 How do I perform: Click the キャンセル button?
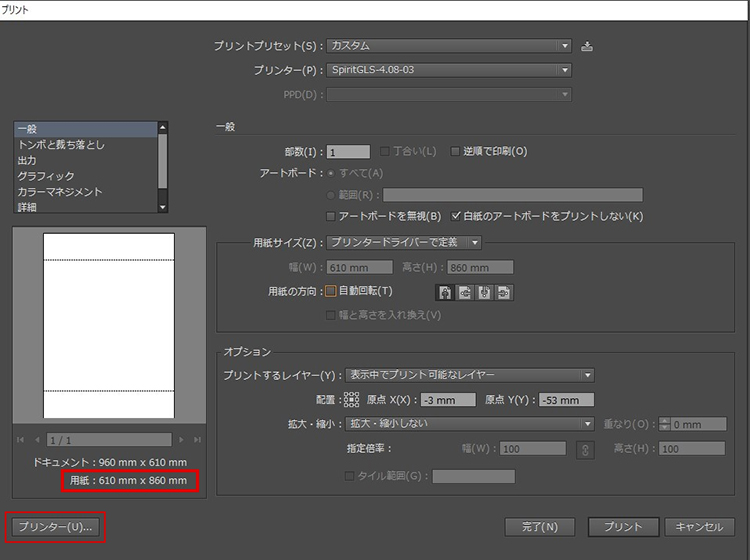click(699, 527)
